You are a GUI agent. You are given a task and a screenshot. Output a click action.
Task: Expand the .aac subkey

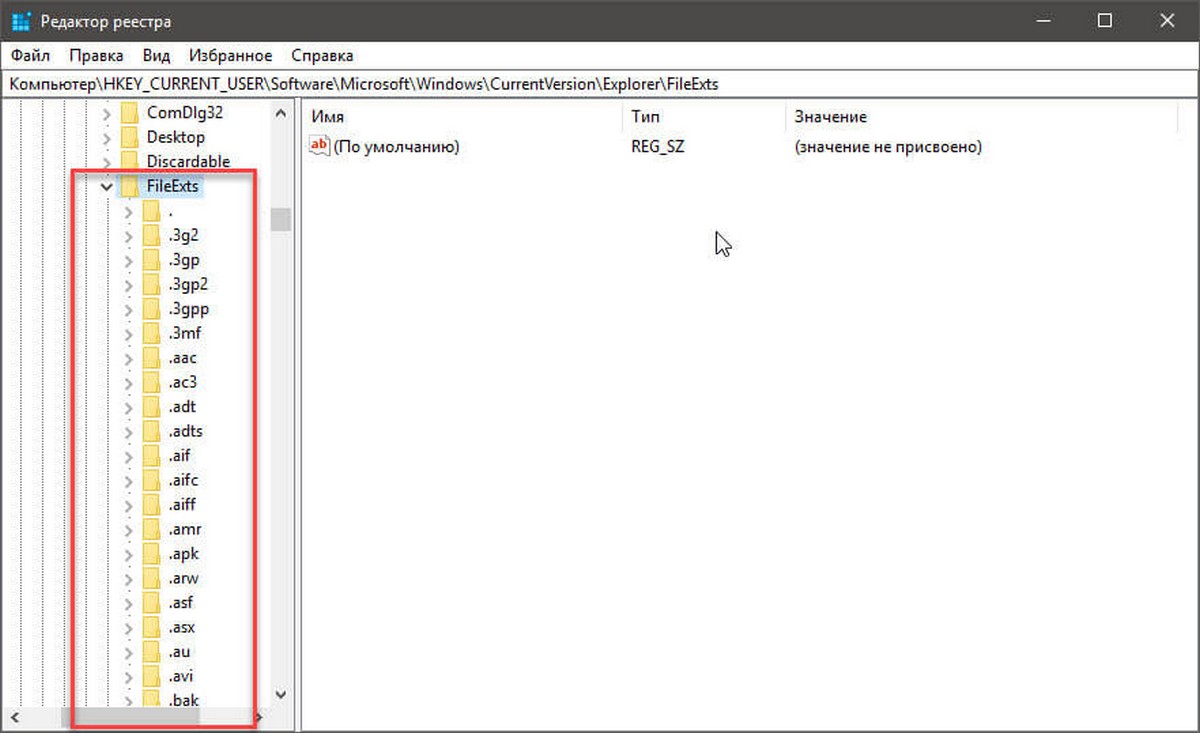127,358
